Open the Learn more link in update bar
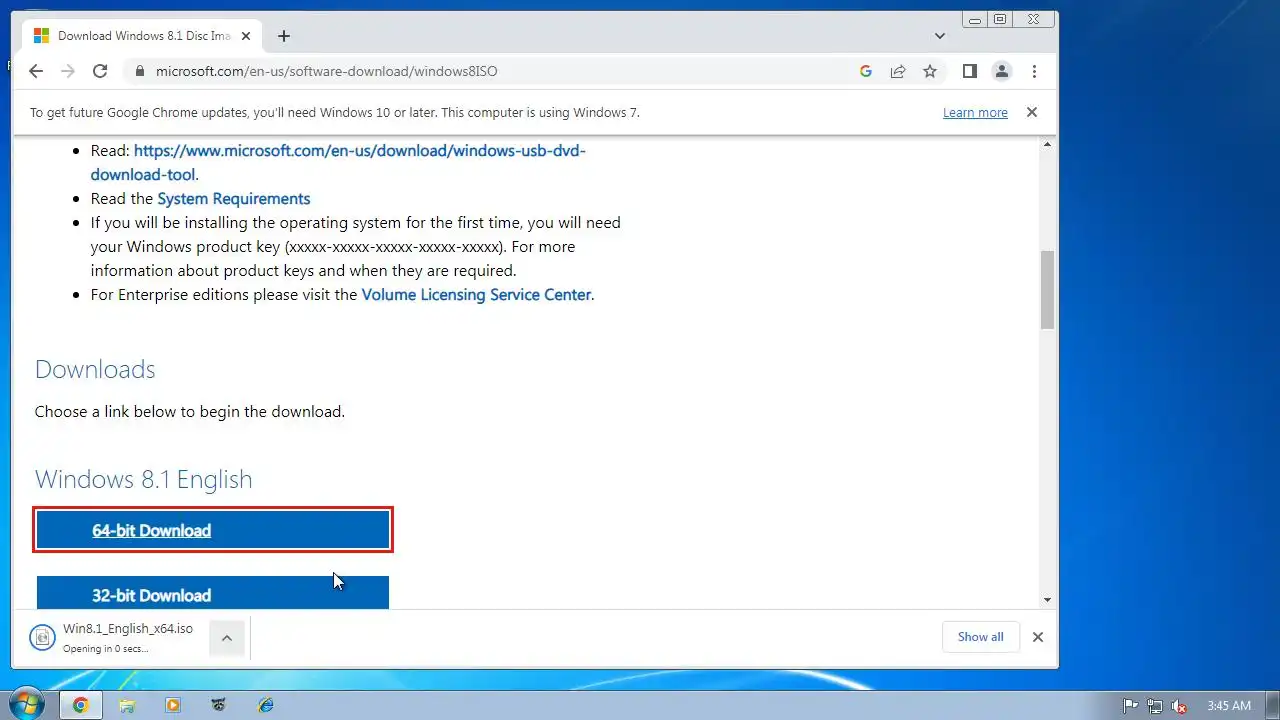 (975, 113)
